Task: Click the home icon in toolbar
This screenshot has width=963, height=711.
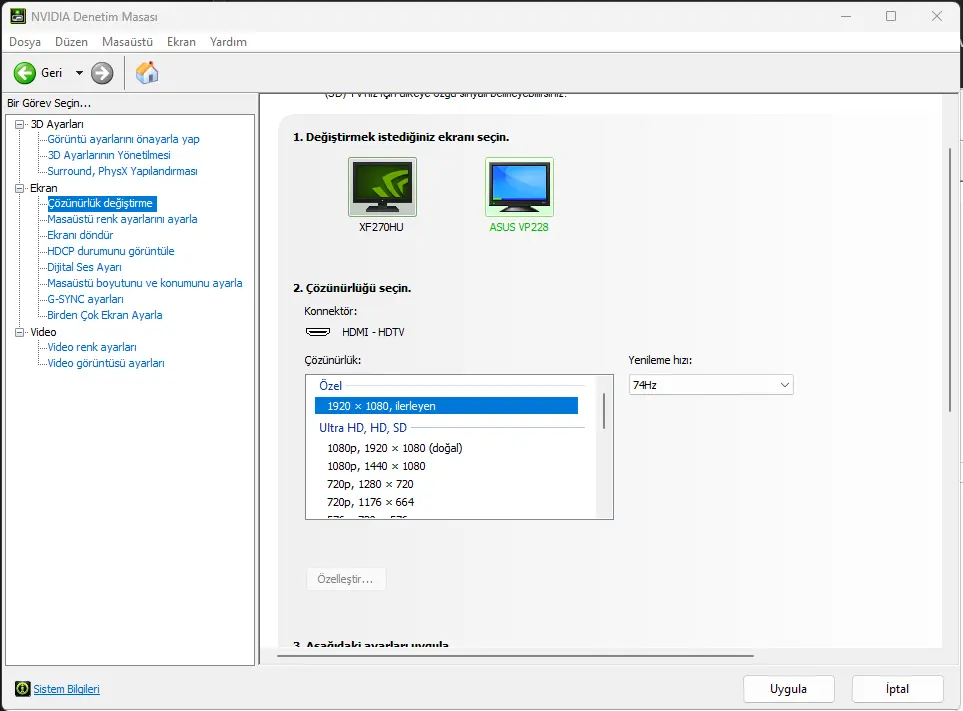Action: tap(147, 72)
